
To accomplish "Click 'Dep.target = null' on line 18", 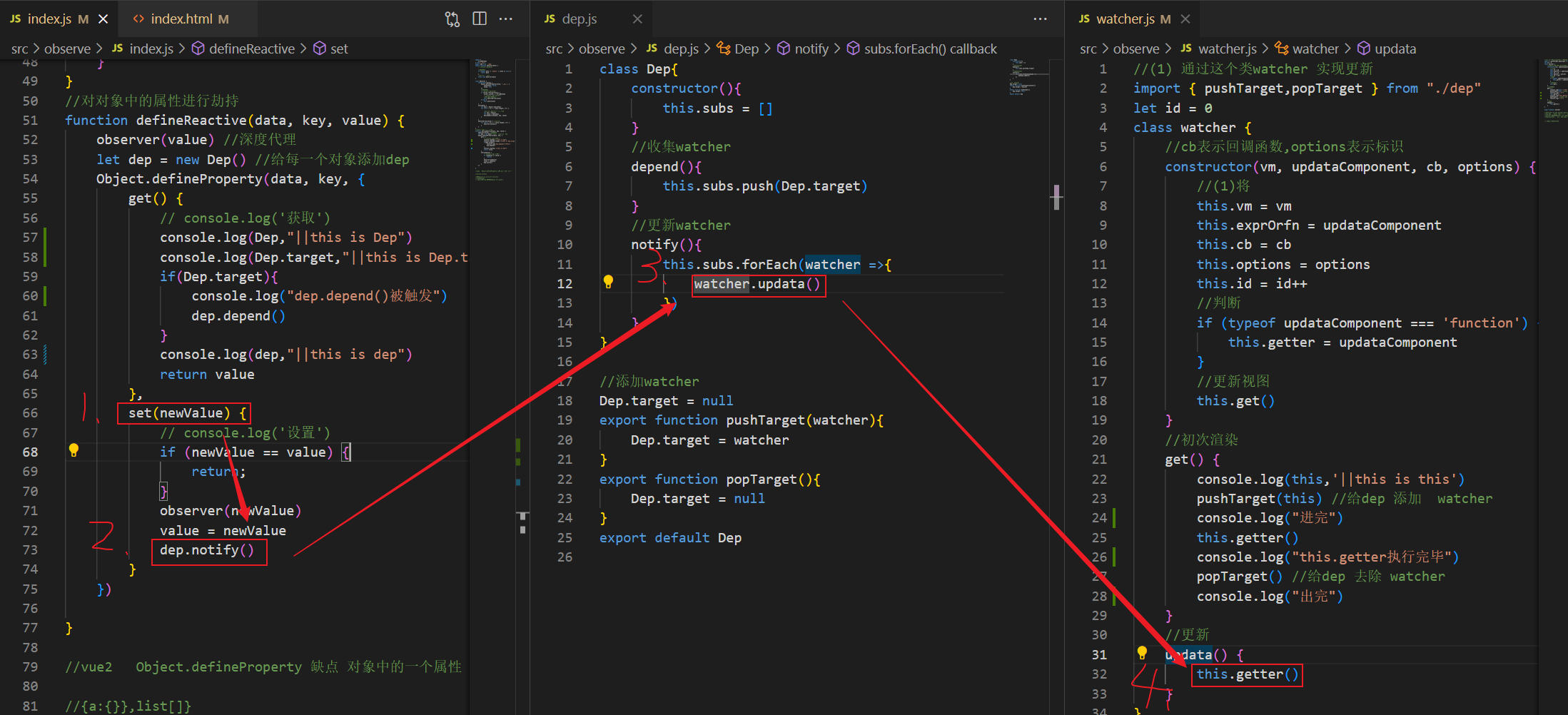I will pyautogui.click(x=666, y=401).
